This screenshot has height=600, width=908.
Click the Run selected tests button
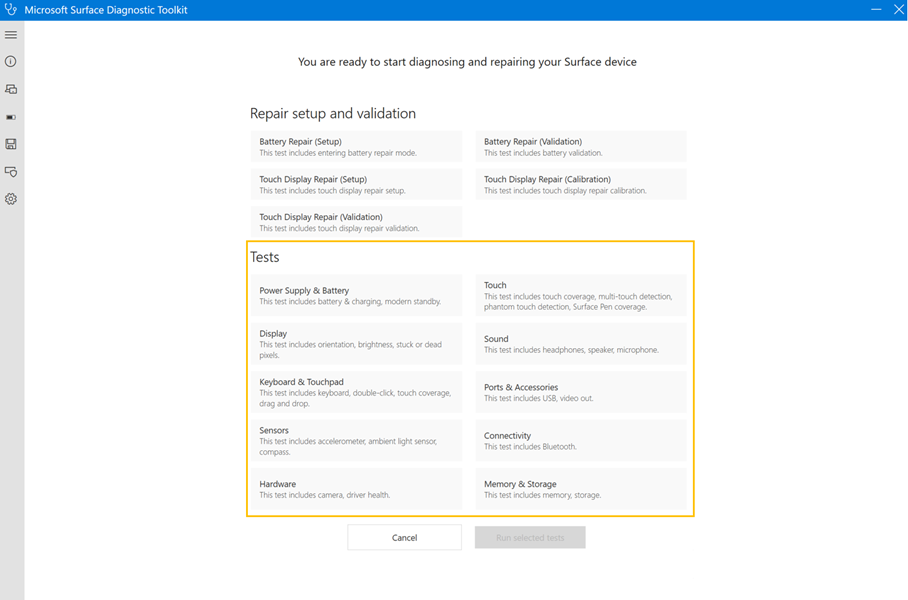530,537
